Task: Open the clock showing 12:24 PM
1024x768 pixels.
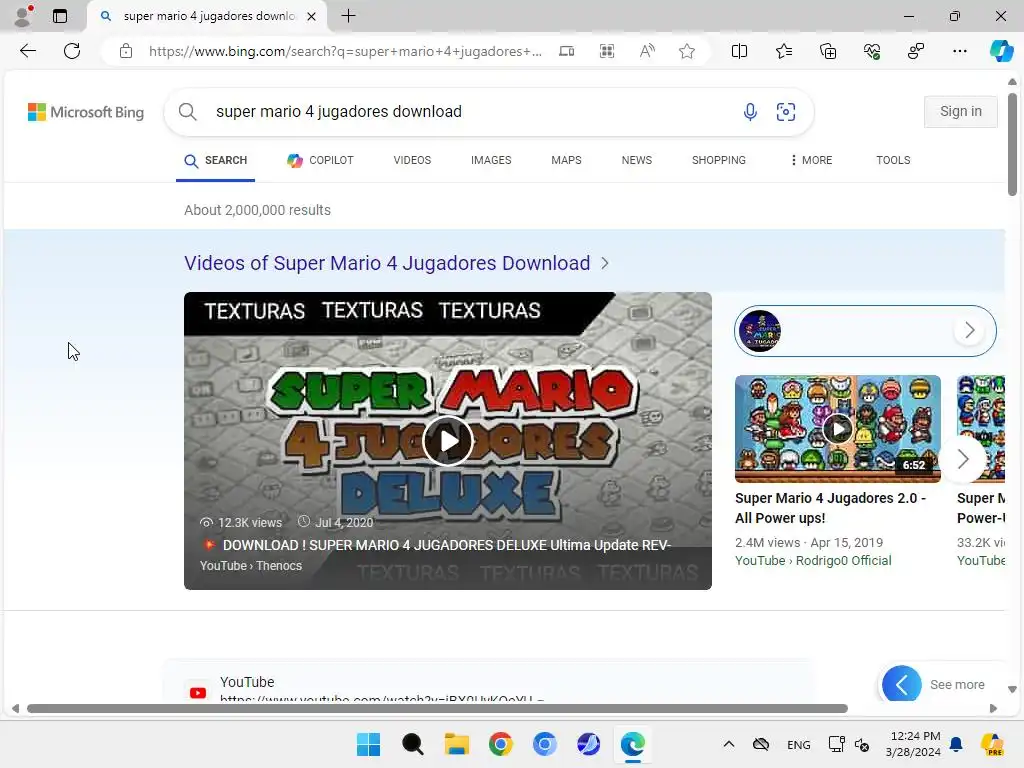Action: point(914,744)
